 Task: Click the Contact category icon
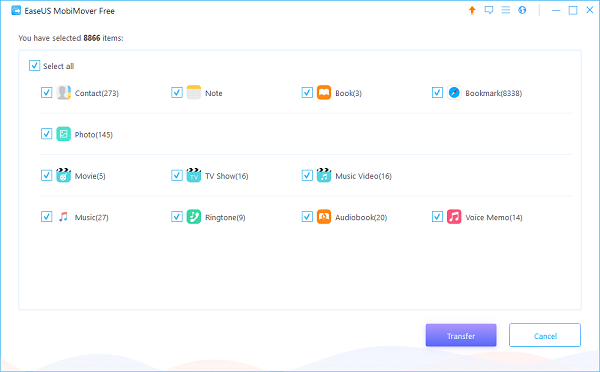64,93
